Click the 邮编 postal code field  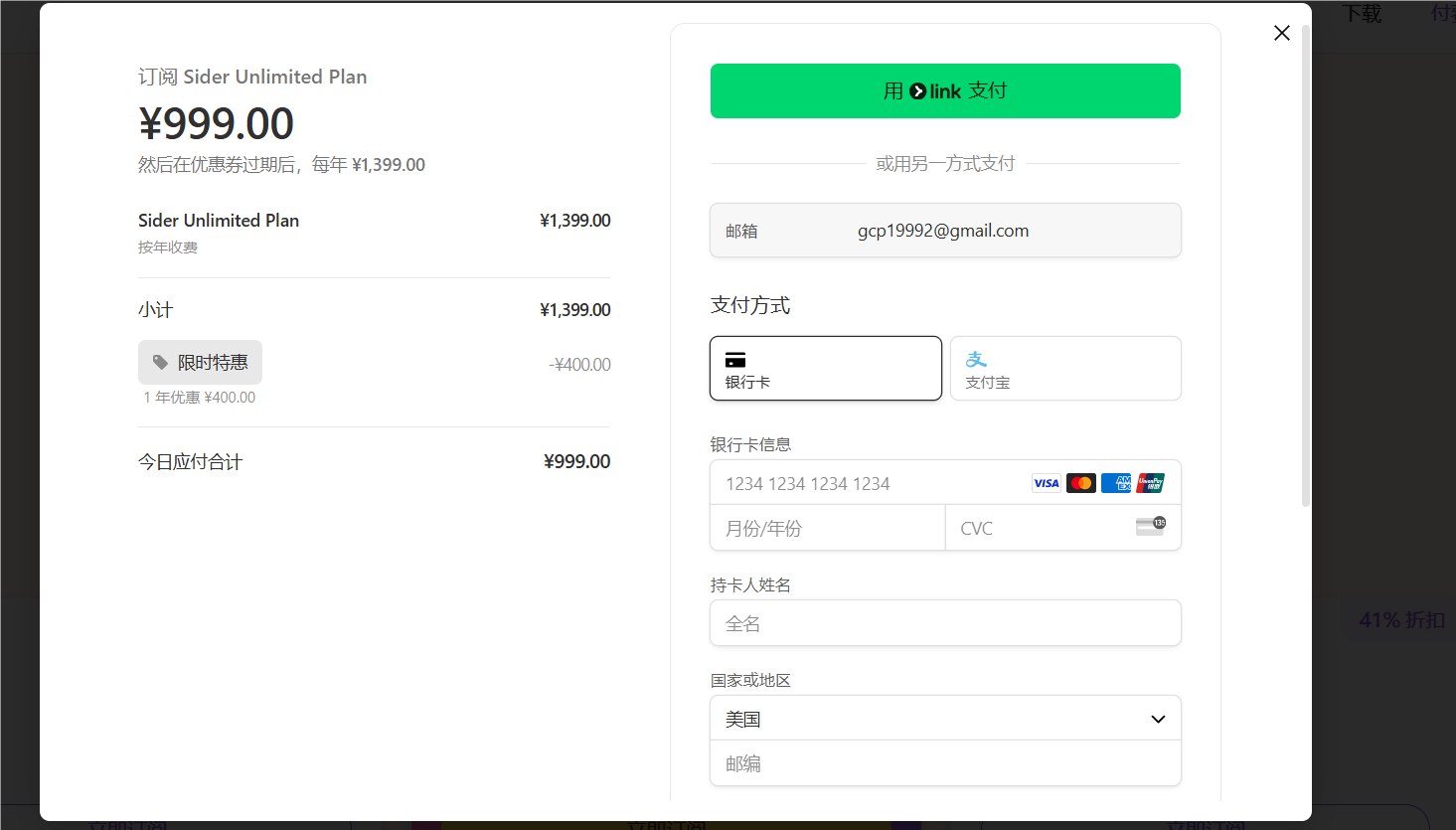pos(945,763)
